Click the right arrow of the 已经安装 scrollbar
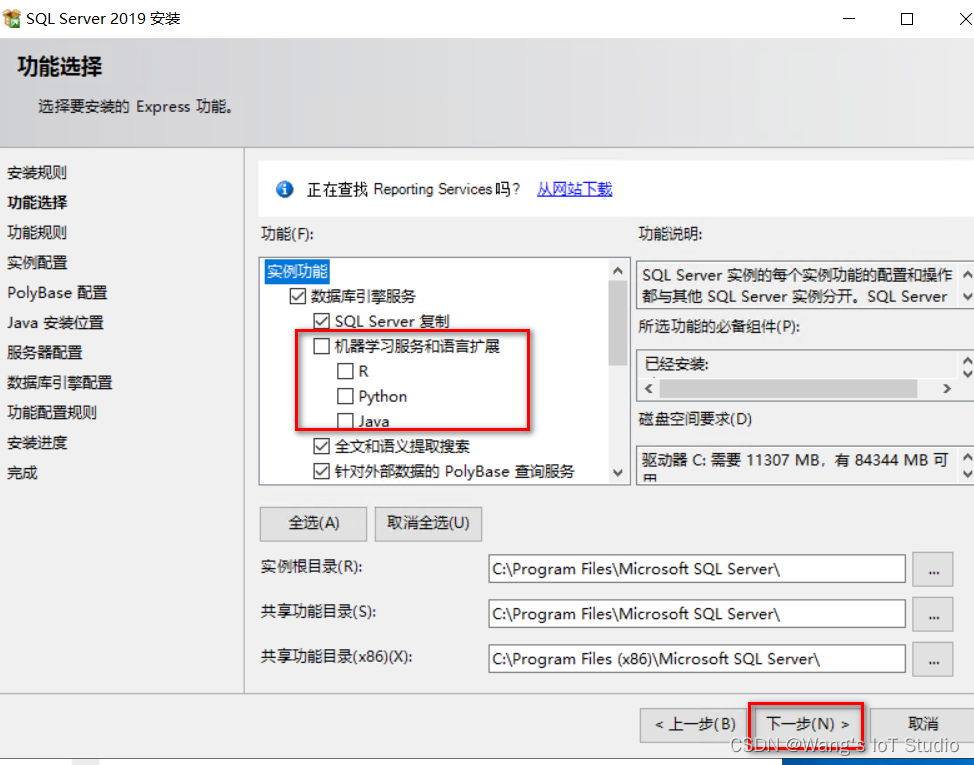The width and height of the screenshot is (974, 765). click(x=948, y=390)
